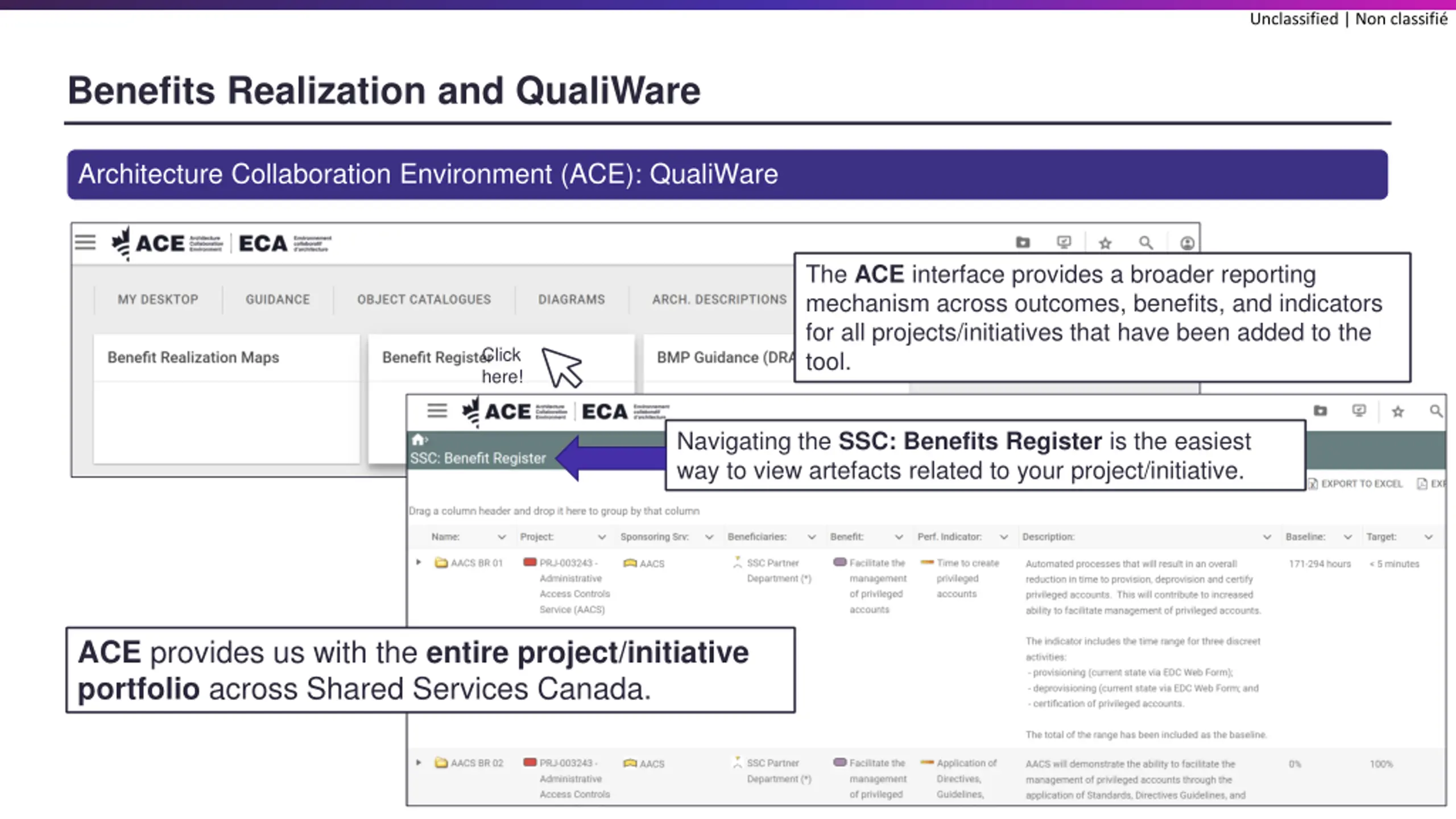Click the search magnifier in back ACE window
Screen dimensions: 1456x819
1145,243
